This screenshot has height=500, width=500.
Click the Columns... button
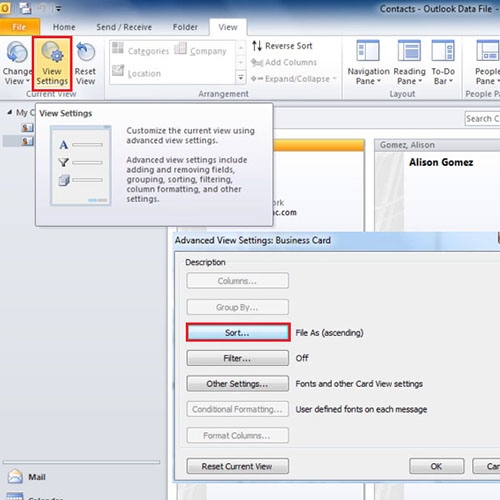click(238, 281)
